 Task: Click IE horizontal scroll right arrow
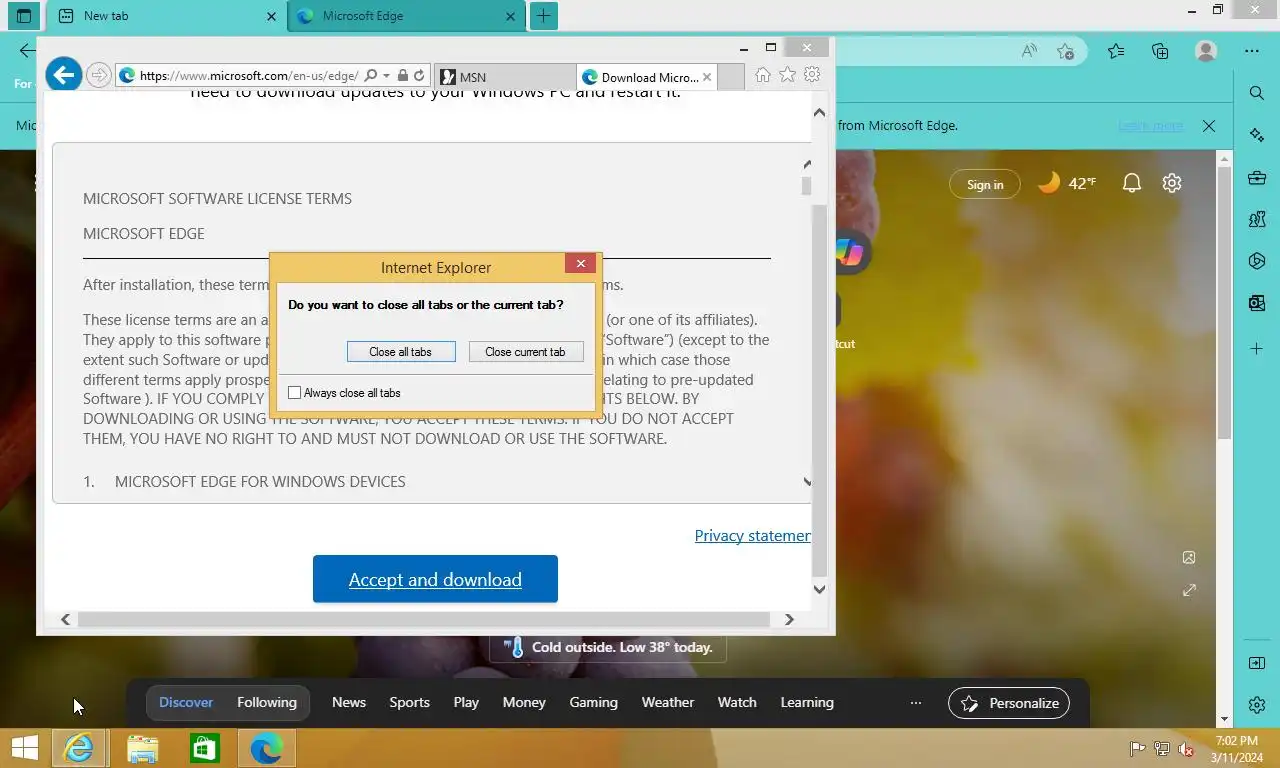(789, 620)
